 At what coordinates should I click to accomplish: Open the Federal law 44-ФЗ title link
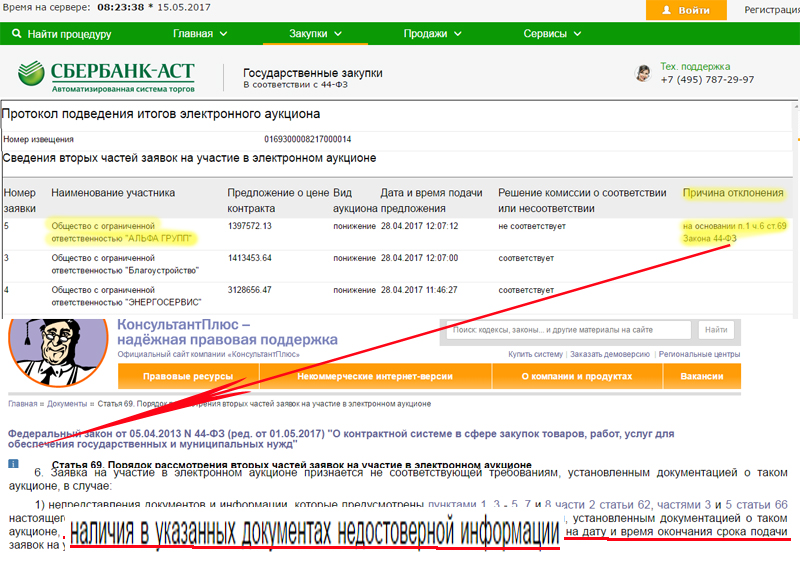pyautogui.click(x=341, y=439)
